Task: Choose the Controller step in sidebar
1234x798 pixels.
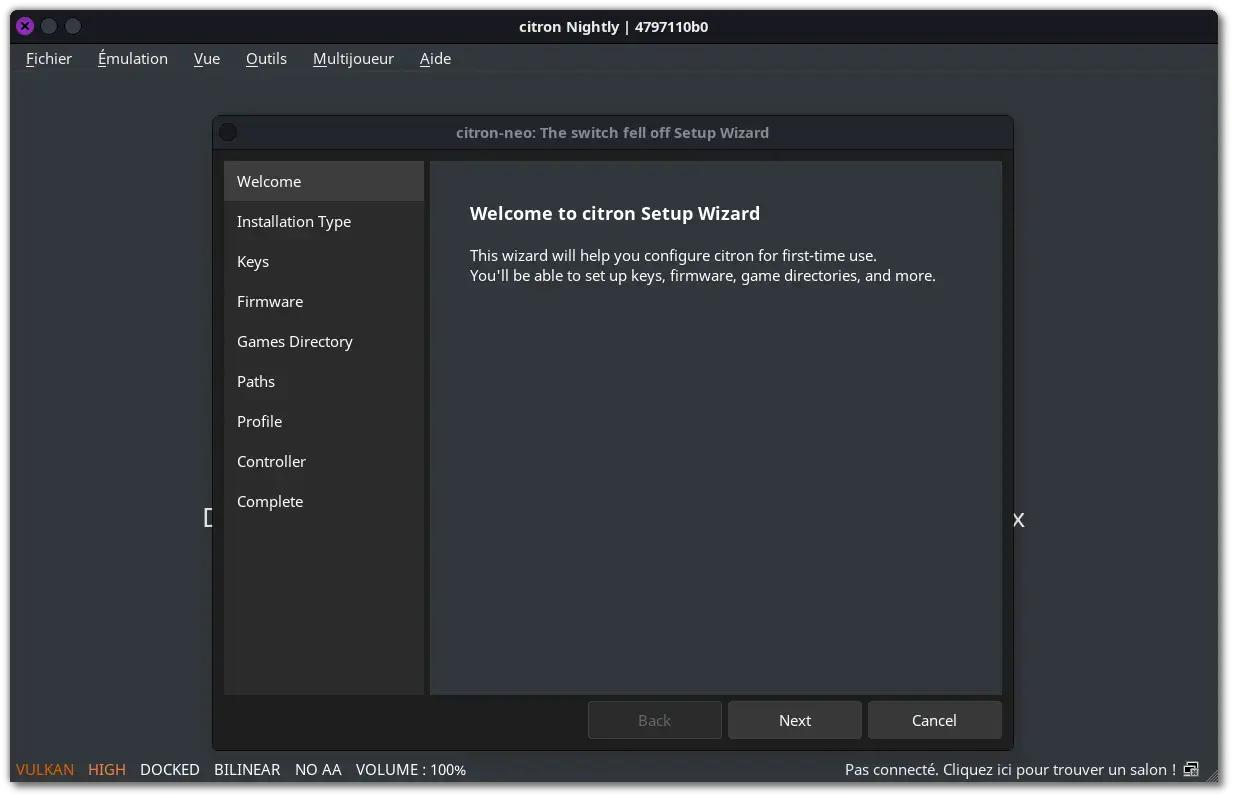Action: click(271, 461)
